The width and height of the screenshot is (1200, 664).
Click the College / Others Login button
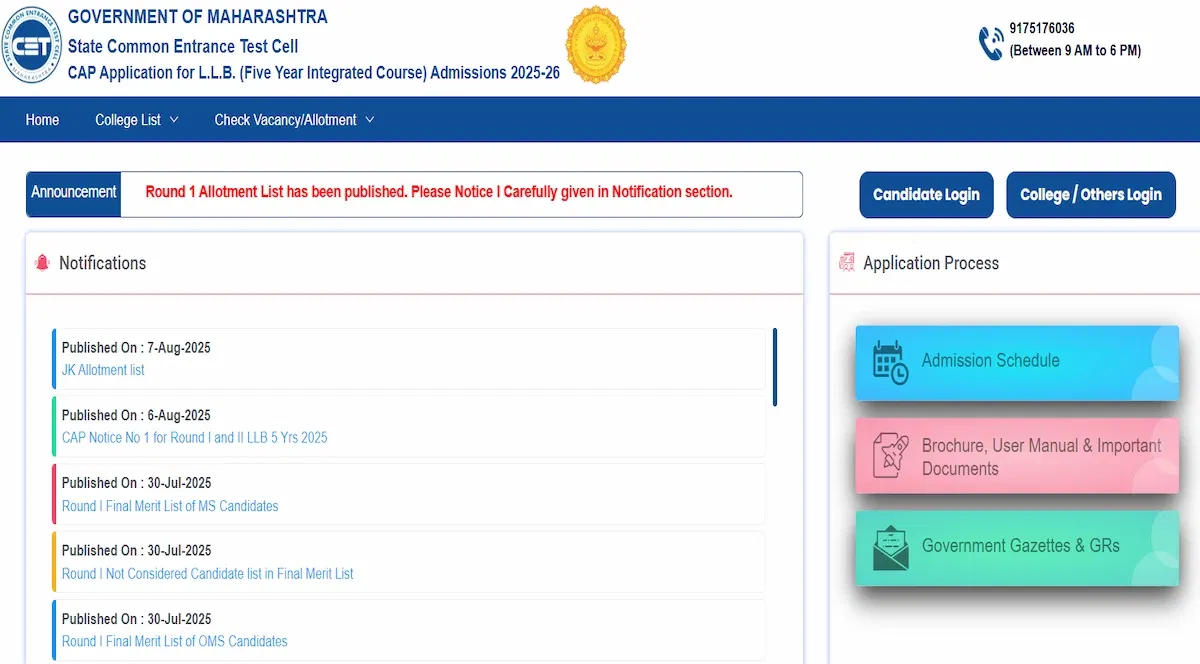(x=1091, y=194)
